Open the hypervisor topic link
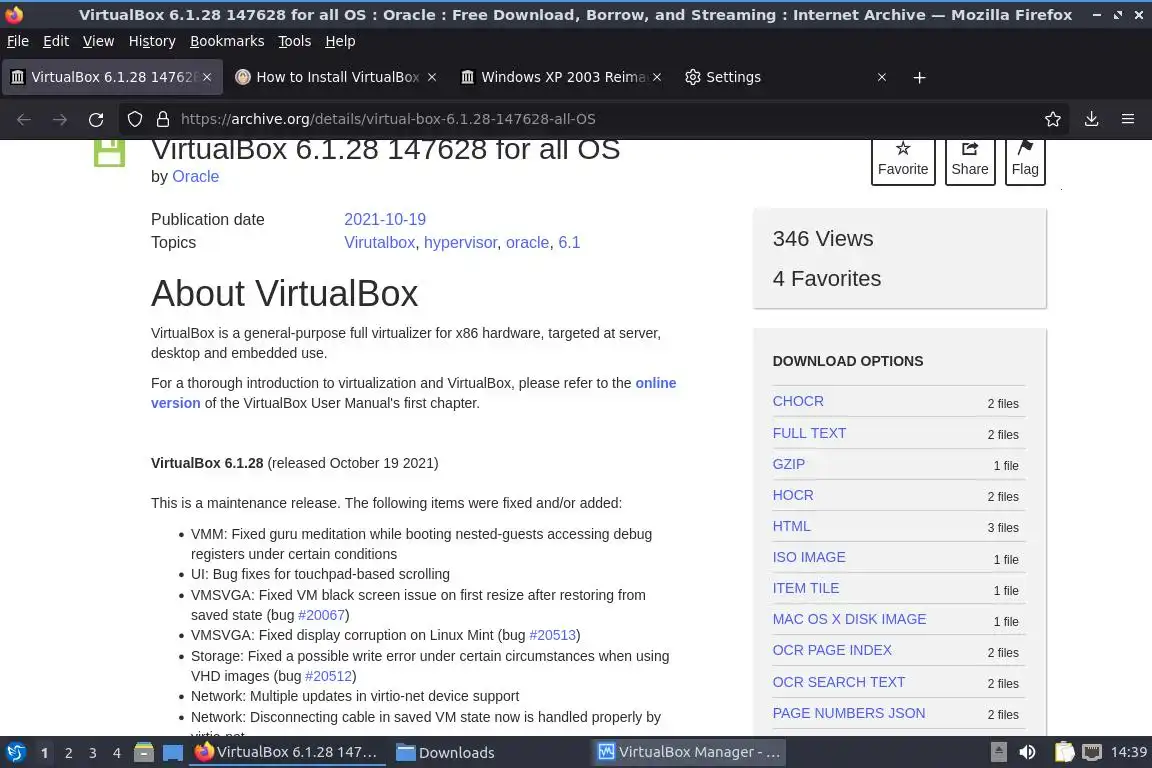The height and width of the screenshot is (768, 1152). pyautogui.click(x=461, y=243)
